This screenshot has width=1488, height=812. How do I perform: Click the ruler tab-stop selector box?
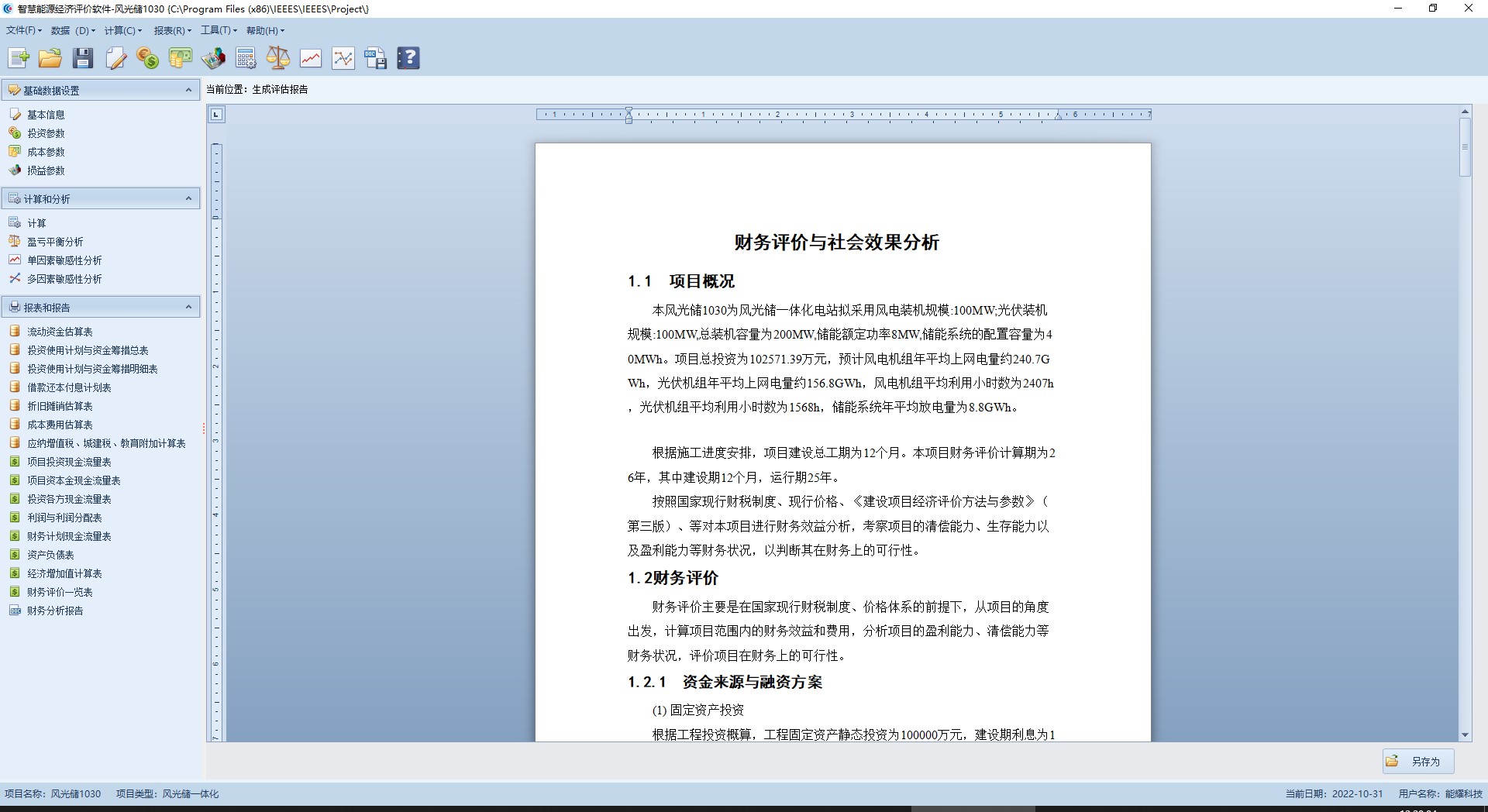[216, 115]
